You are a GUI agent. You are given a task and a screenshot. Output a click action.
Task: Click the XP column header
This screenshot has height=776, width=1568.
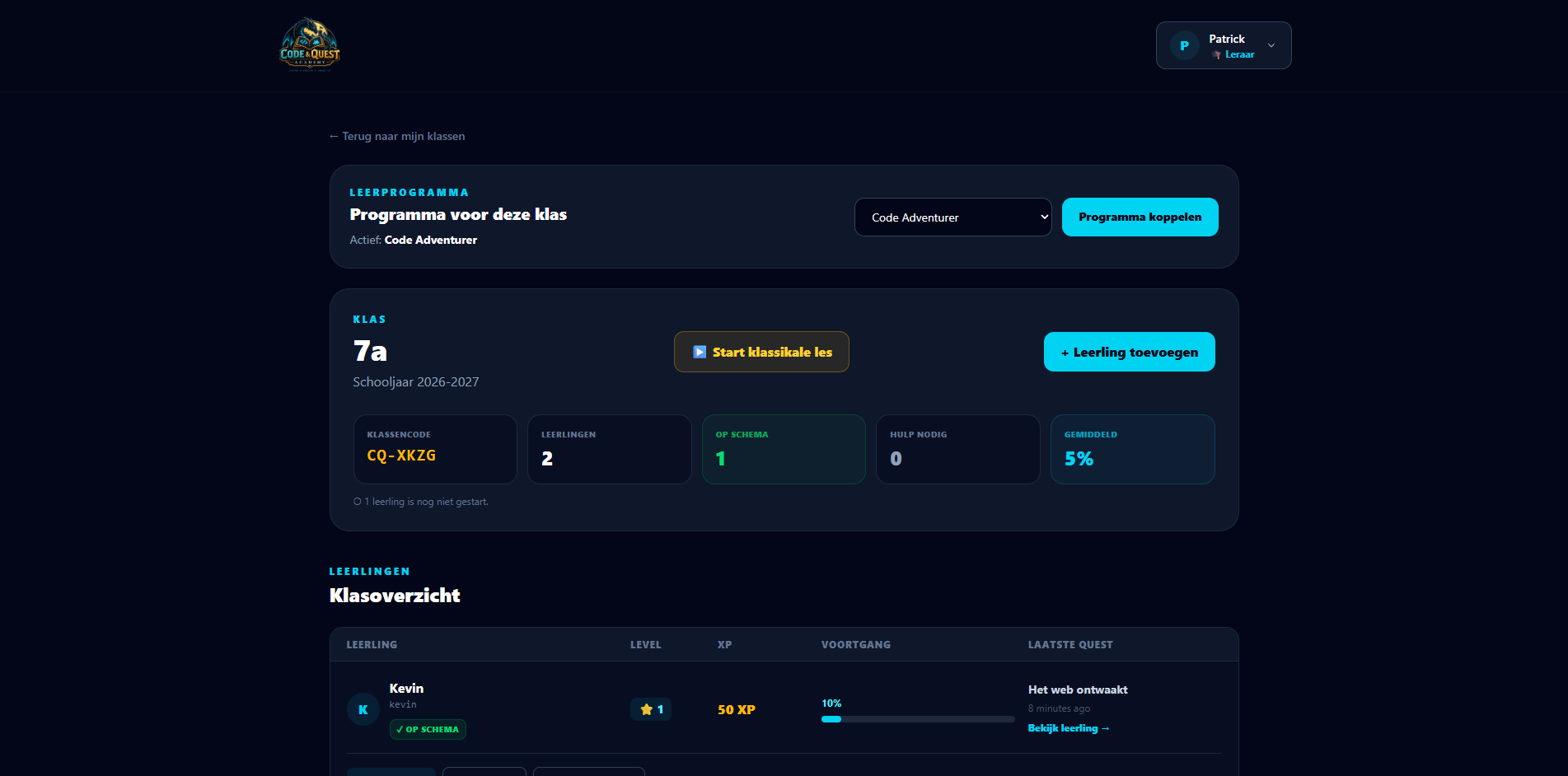724,644
